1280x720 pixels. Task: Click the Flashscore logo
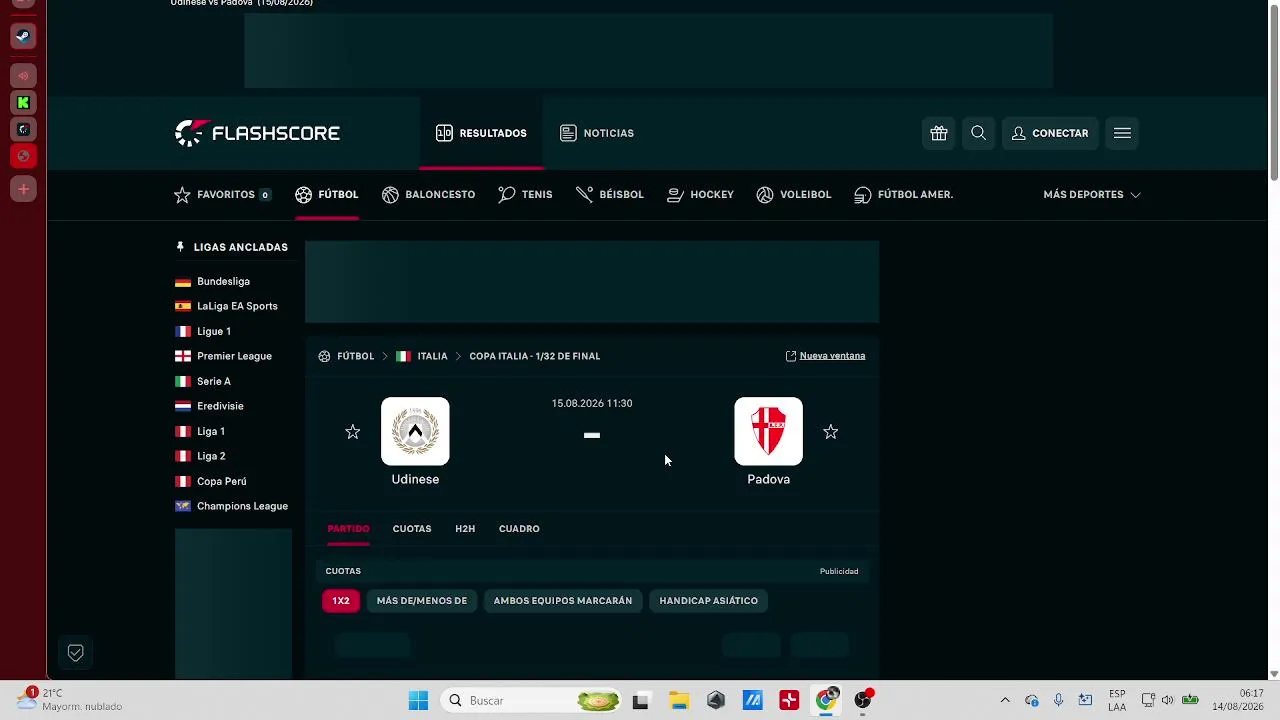pyautogui.click(x=257, y=133)
